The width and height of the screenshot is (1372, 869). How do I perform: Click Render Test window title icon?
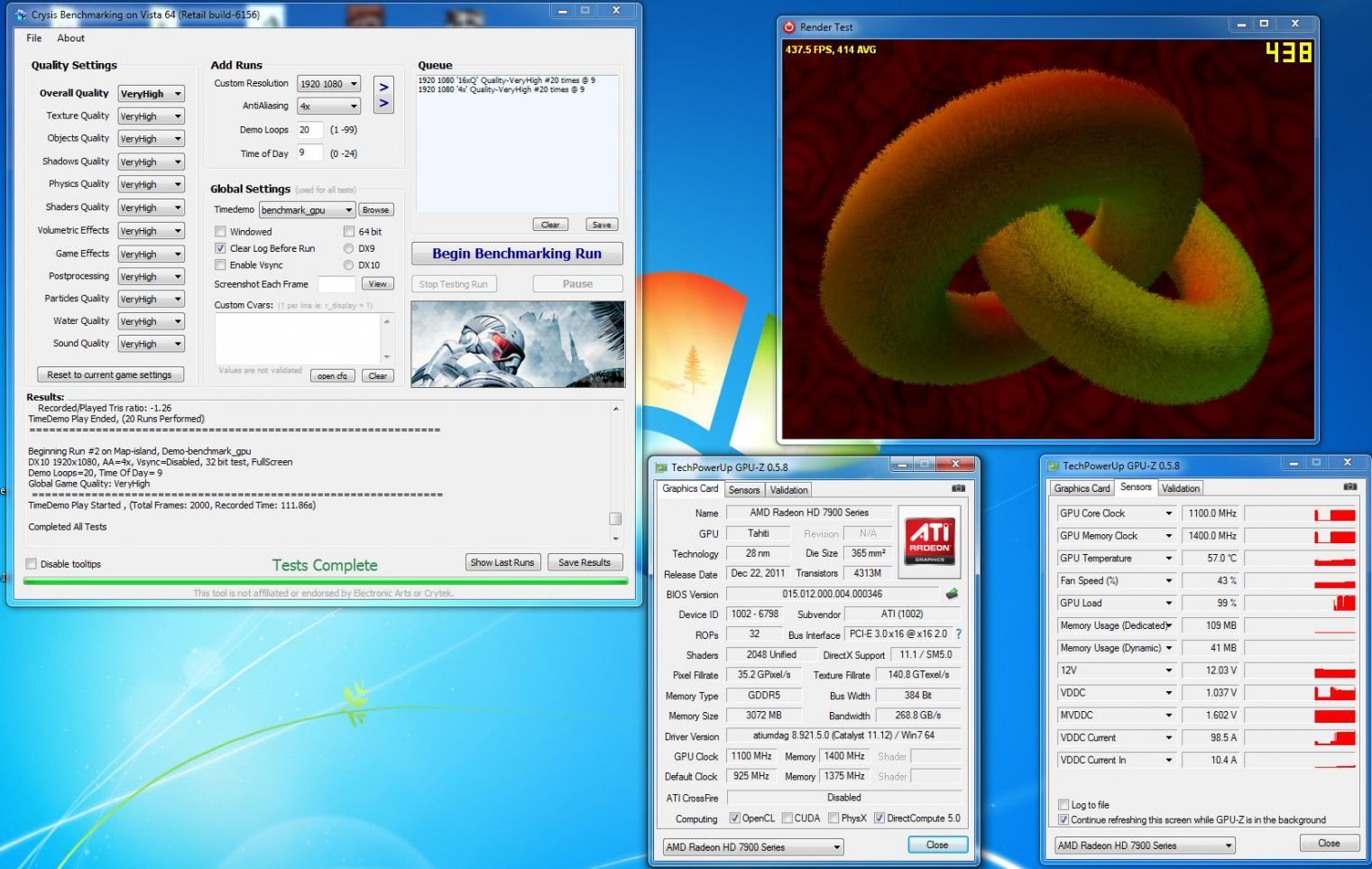[789, 27]
